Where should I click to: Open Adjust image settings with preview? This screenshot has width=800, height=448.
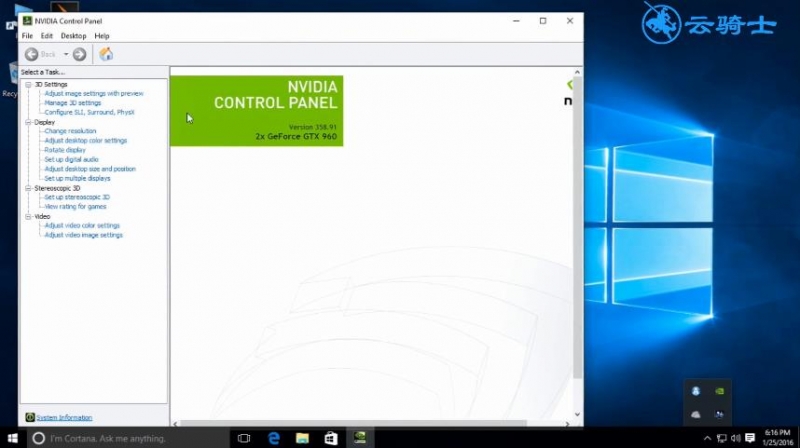[94, 93]
